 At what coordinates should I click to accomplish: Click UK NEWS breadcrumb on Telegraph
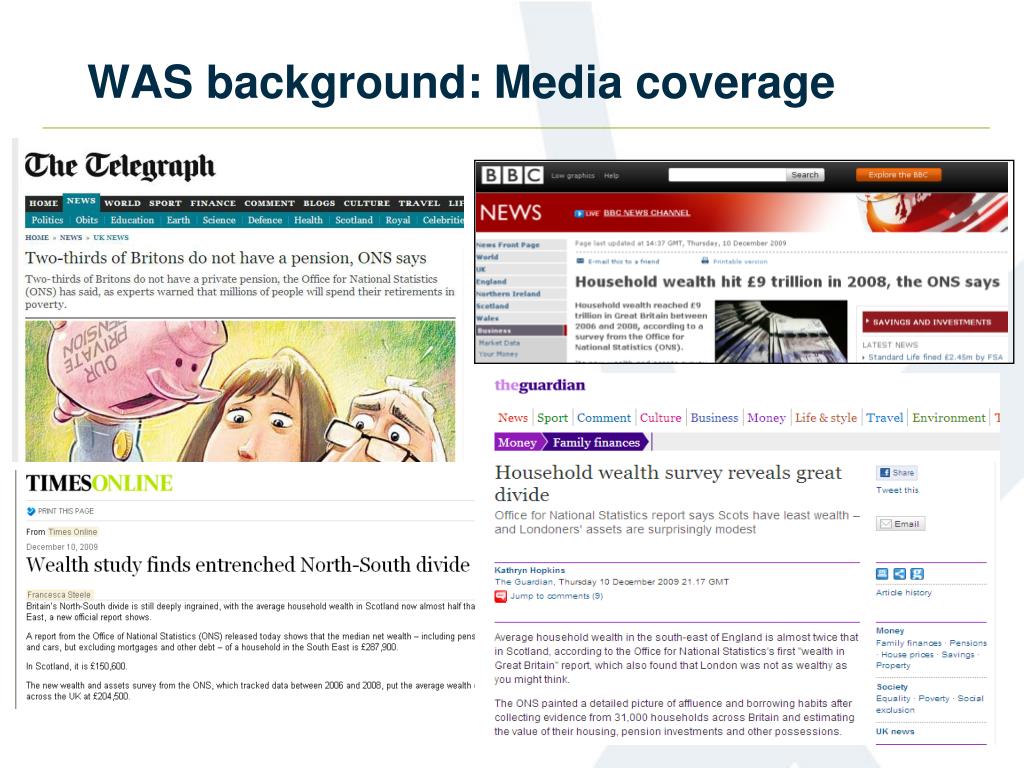pyautogui.click(x=110, y=238)
